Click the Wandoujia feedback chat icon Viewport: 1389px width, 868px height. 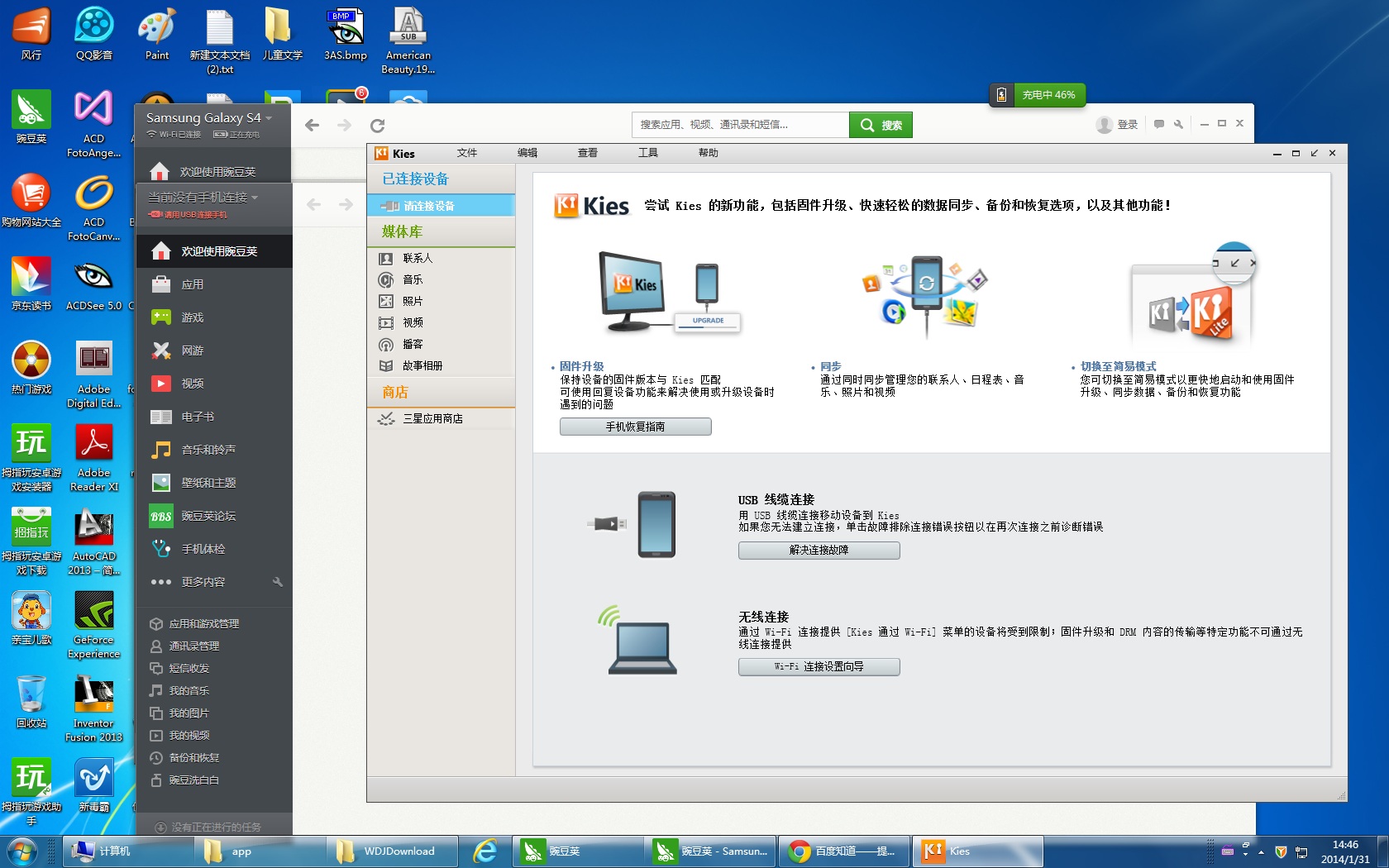tap(1159, 125)
